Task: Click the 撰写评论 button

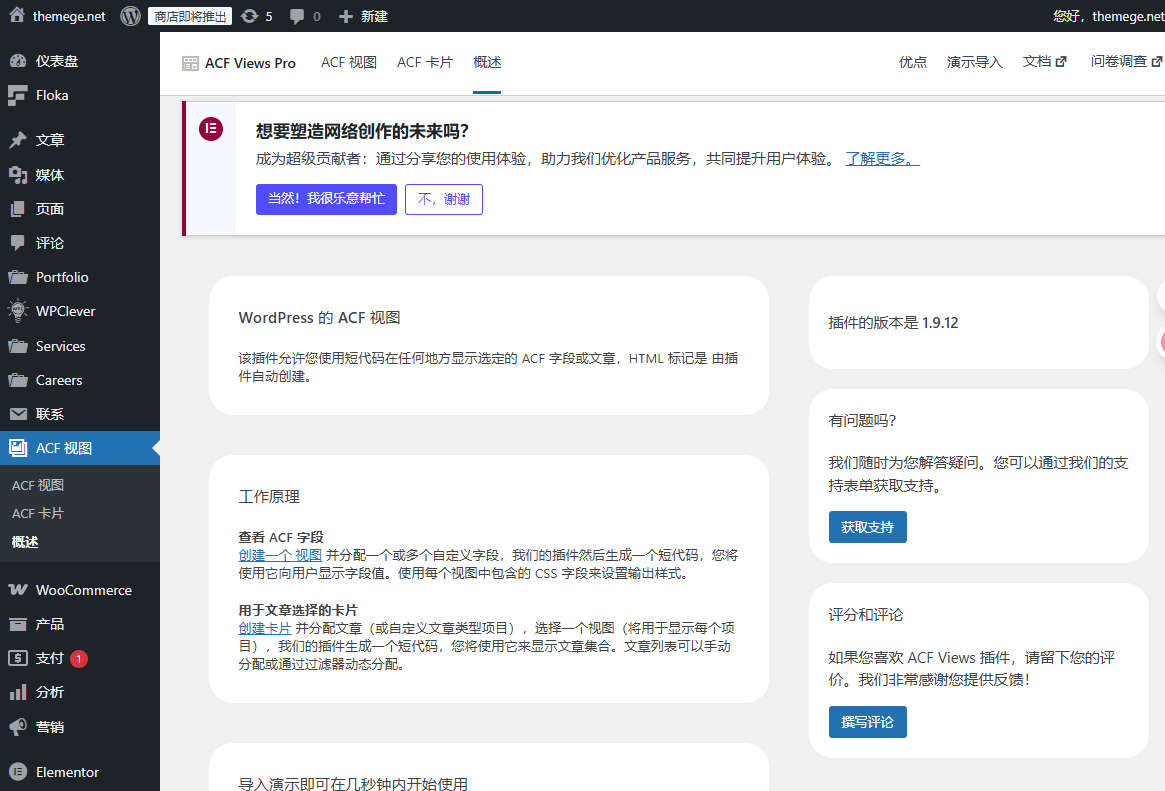Action: point(867,721)
